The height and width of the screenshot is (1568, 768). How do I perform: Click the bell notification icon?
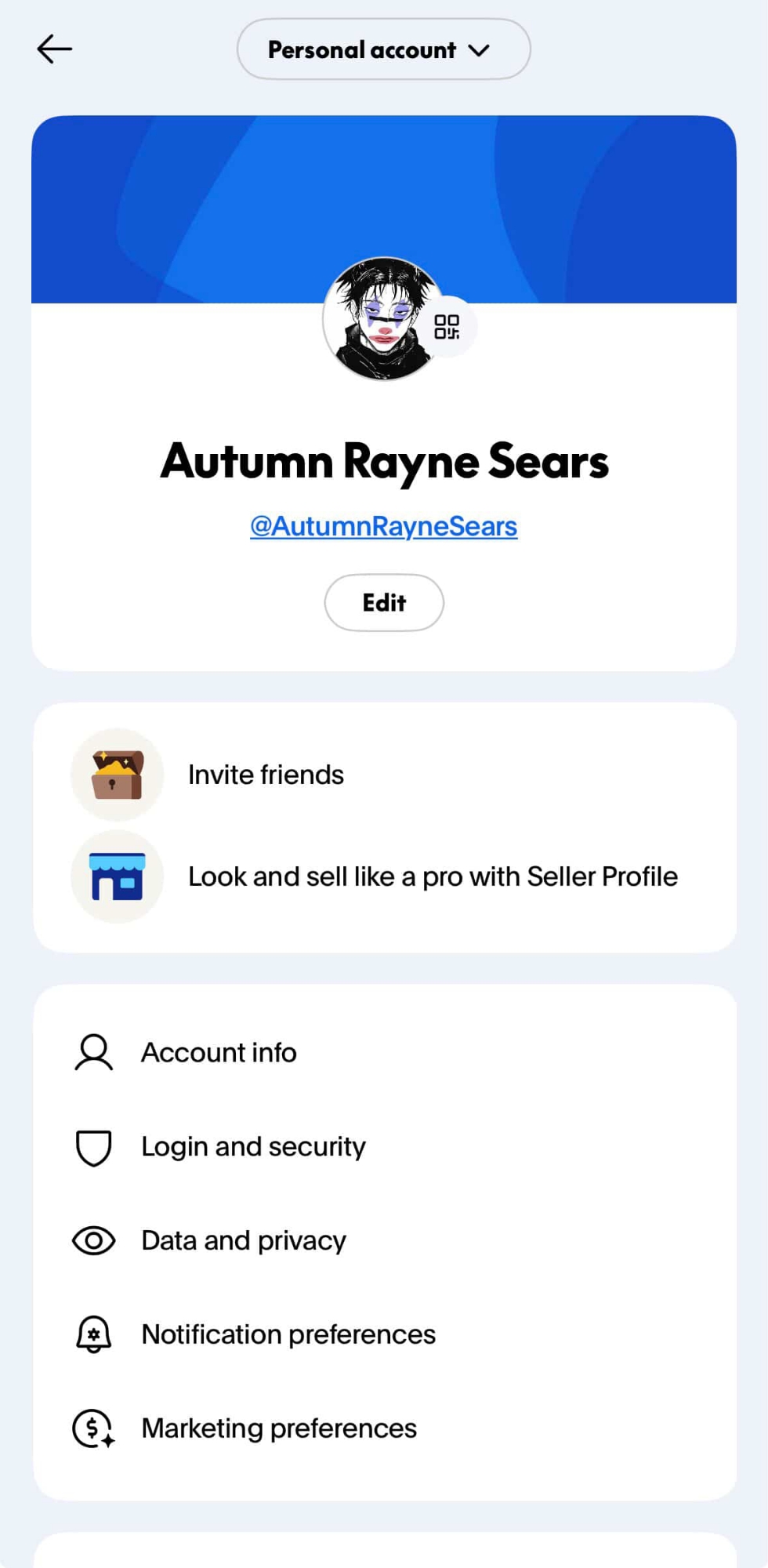tap(94, 1334)
